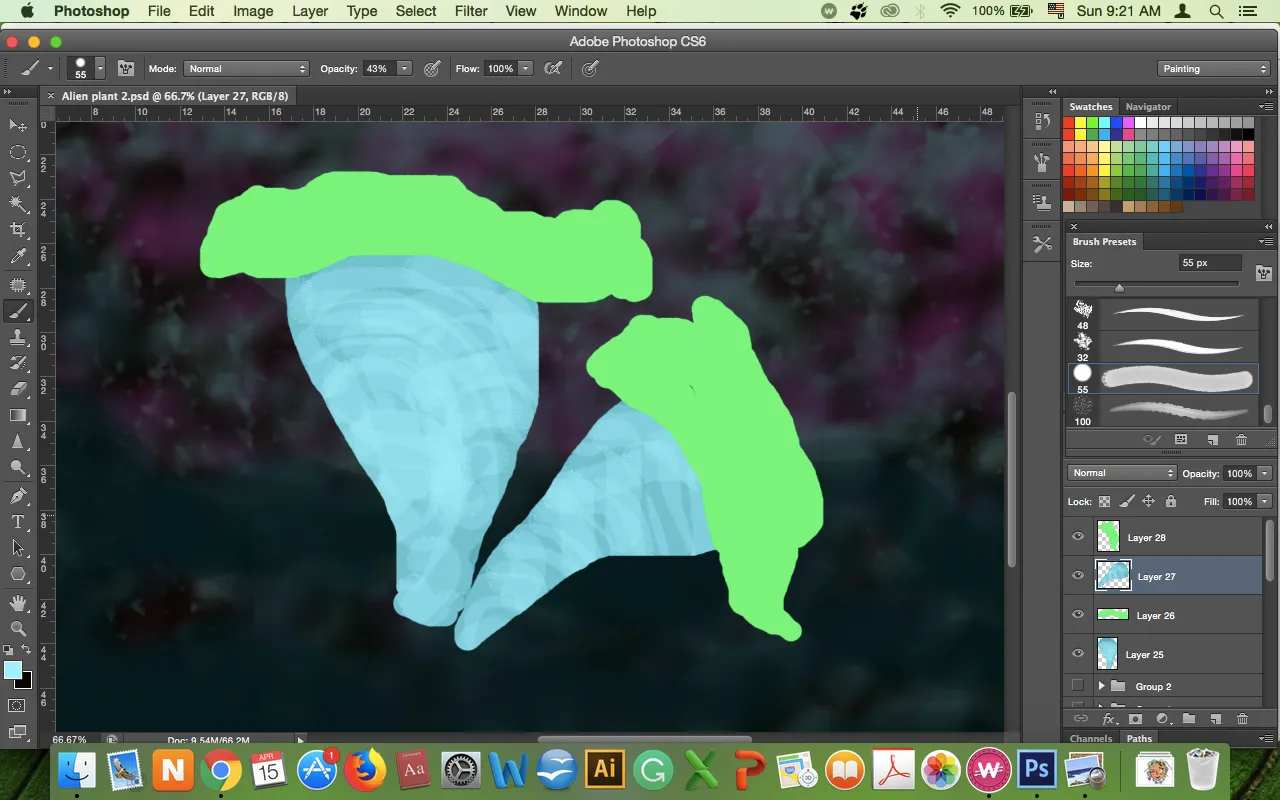Select the 55 round brush preset
This screenshot has width=1280, height=800.
1161,378
